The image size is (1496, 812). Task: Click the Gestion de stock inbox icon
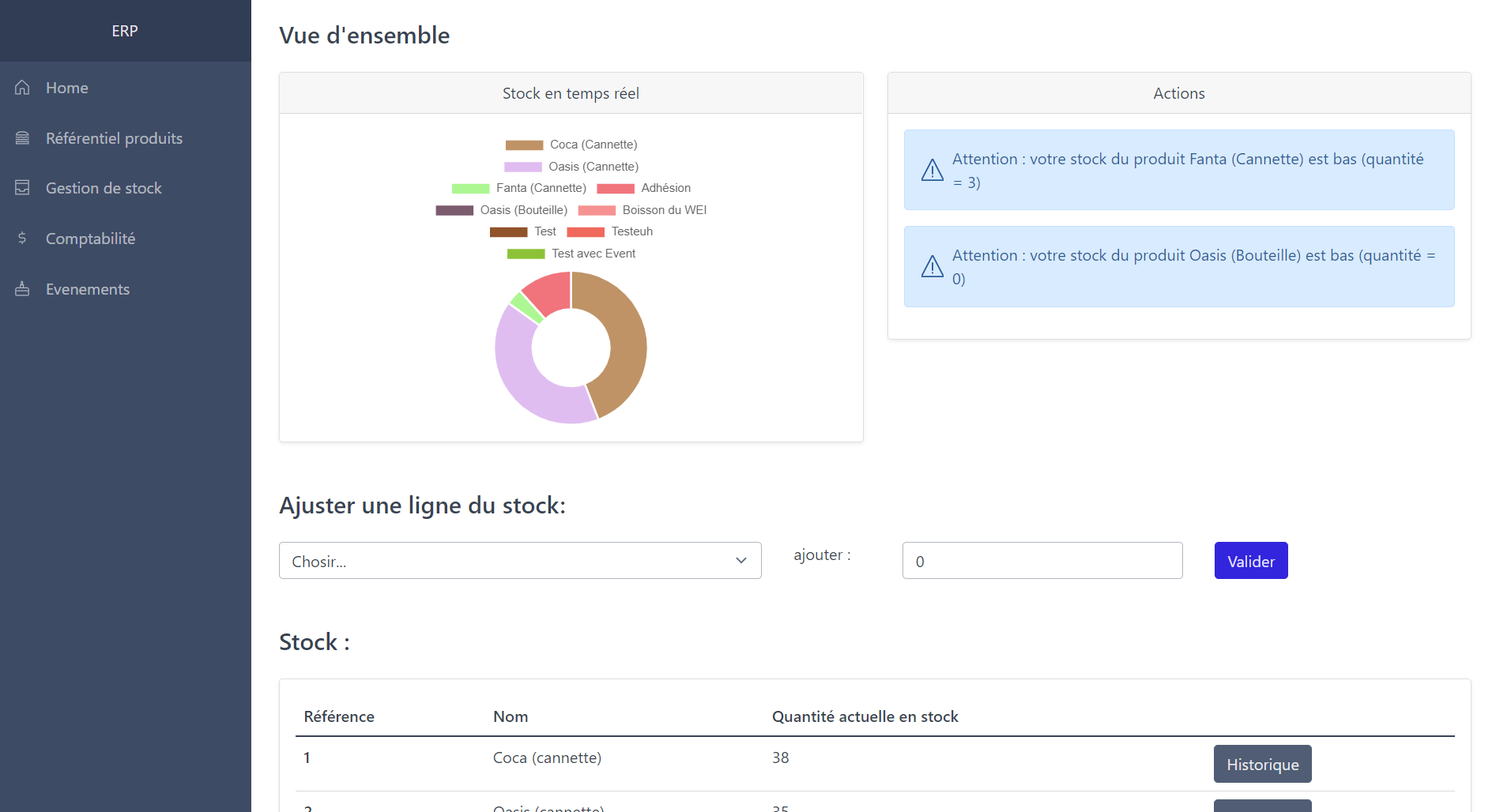22,188
